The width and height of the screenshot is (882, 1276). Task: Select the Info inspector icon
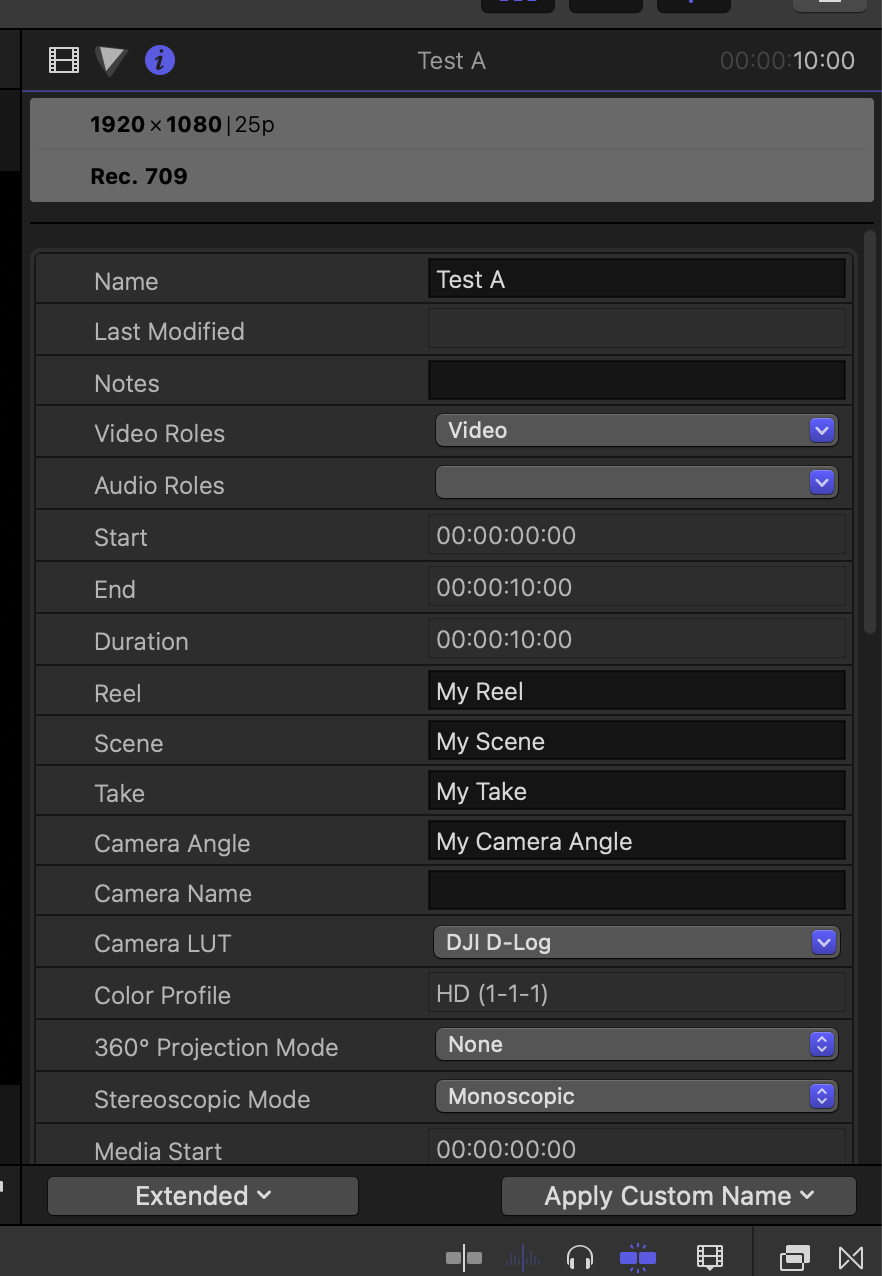coord(160,61)
